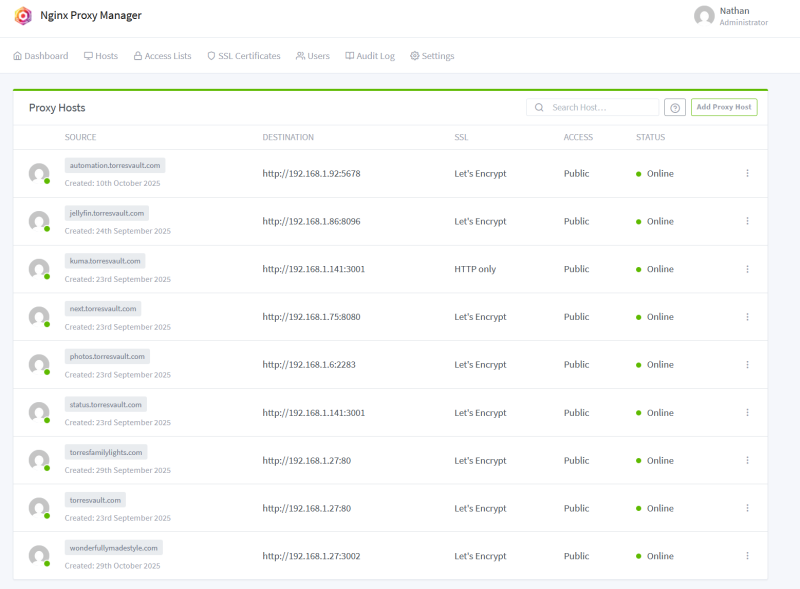Switch to the Dashboard page
800x589 pixels.
pyautogui.click(x=40, y=55)
